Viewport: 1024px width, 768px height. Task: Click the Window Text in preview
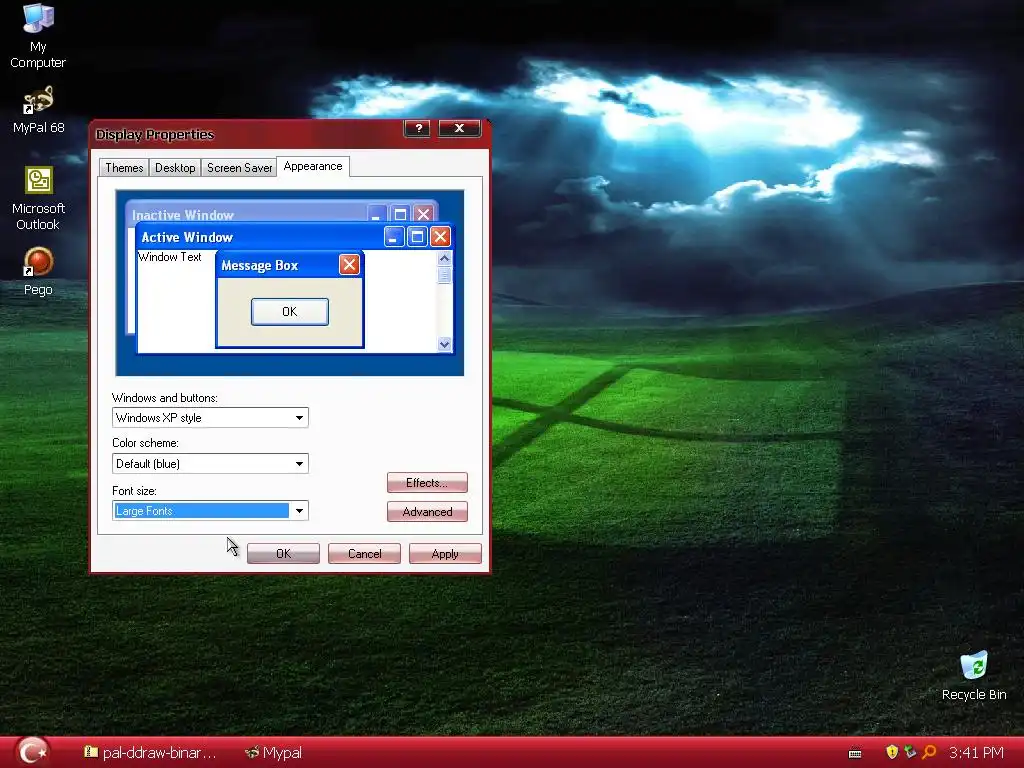(170, 257)
